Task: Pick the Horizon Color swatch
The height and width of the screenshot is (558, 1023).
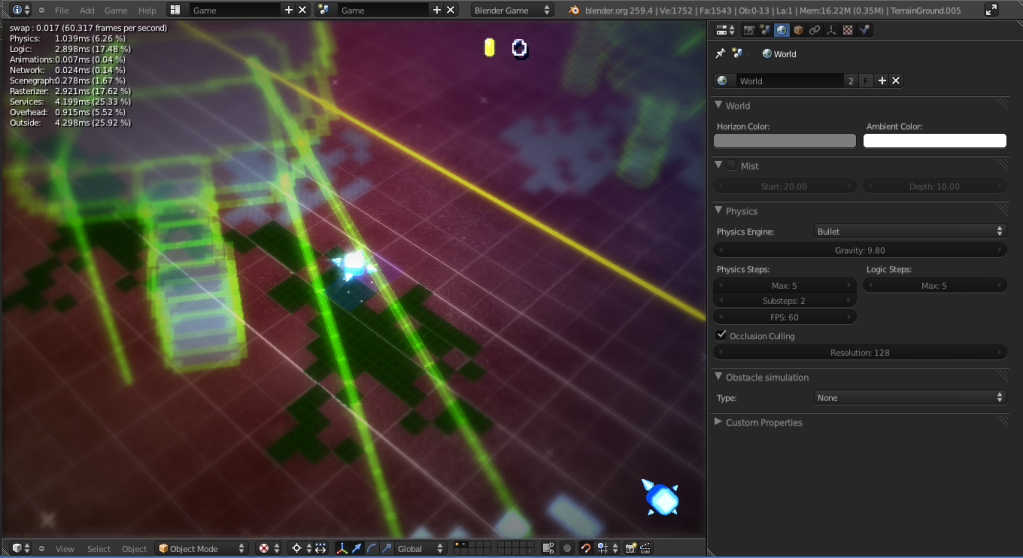Action: click(x=785, y=140)
